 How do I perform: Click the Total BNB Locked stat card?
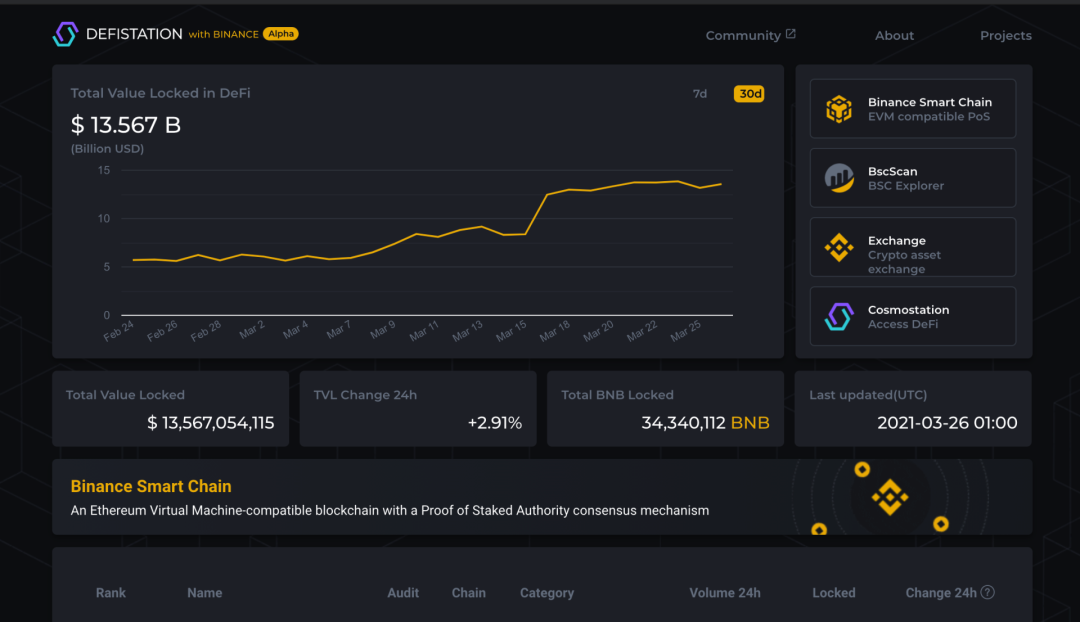click(665, 409)
